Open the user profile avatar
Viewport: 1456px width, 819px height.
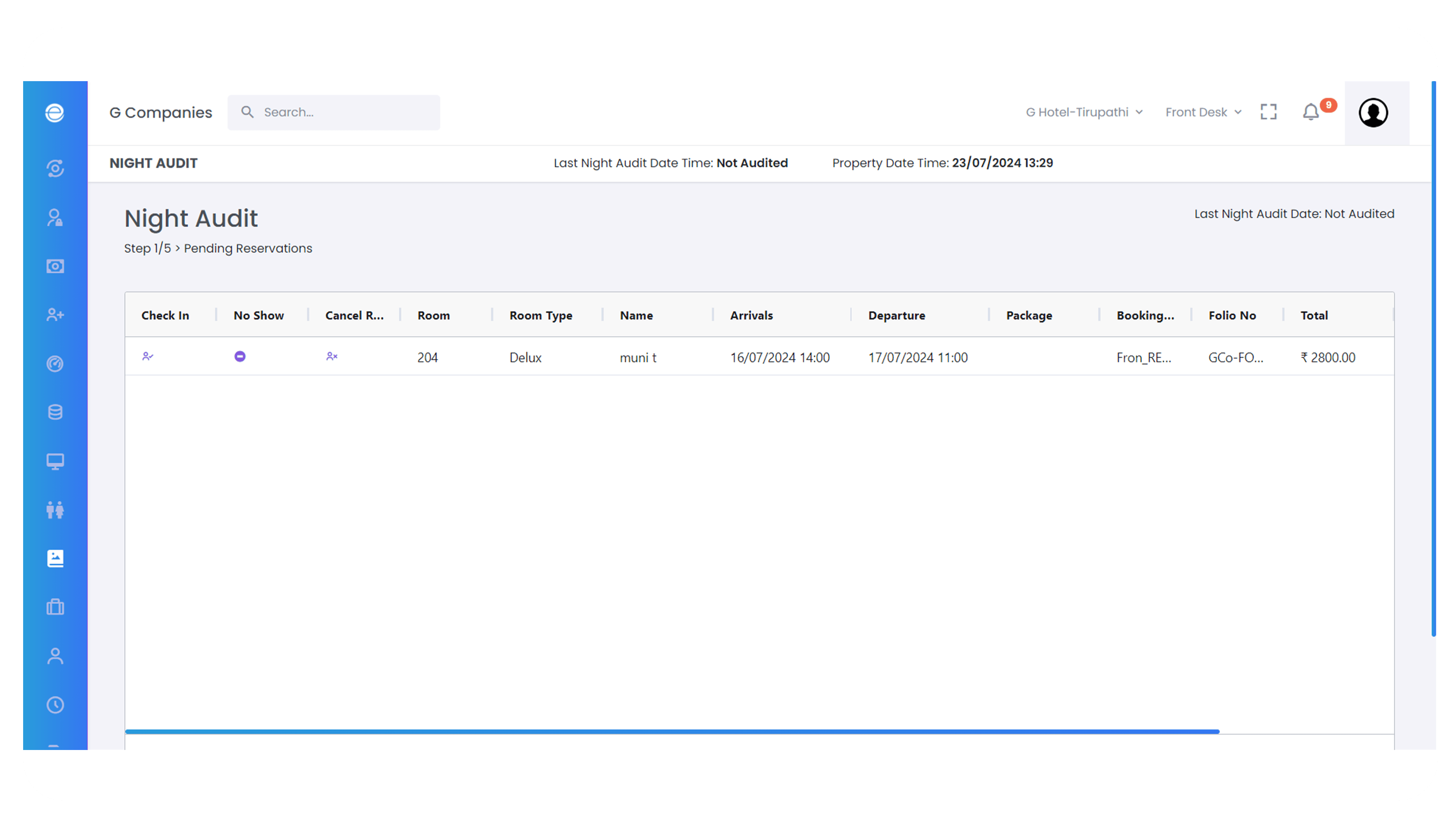(1373, 113)
